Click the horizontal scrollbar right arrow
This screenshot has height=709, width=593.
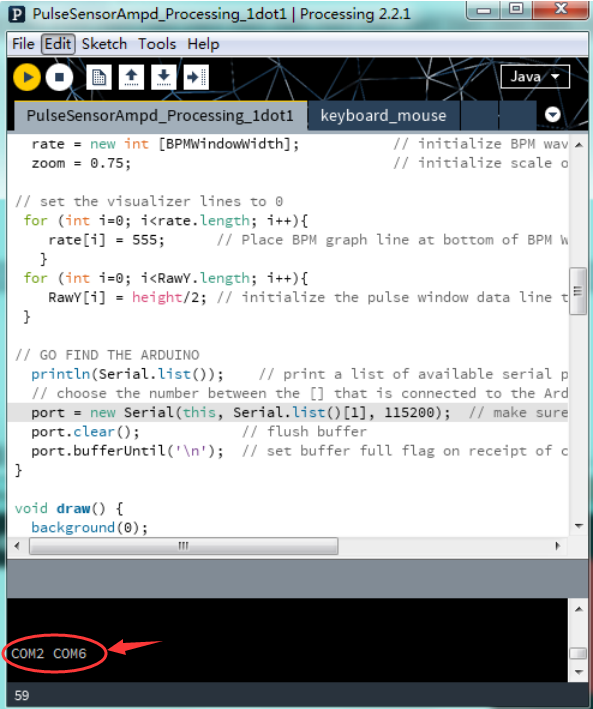(x=558, y=546)
